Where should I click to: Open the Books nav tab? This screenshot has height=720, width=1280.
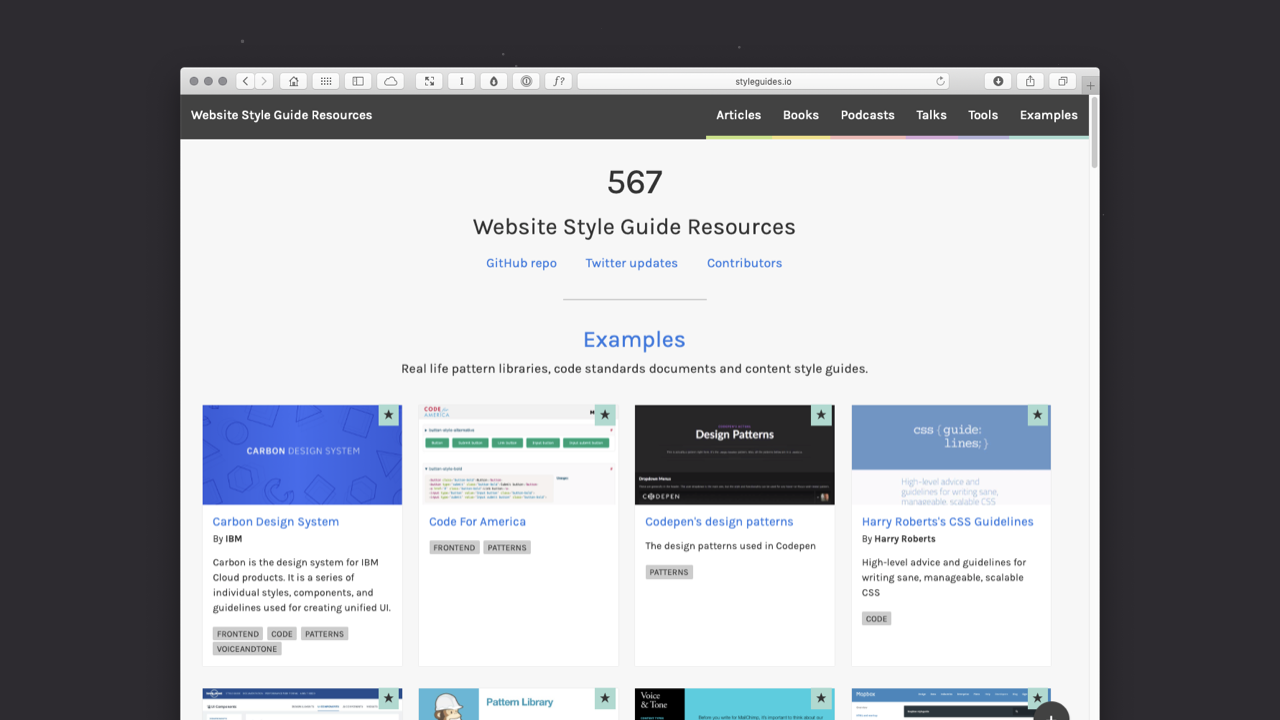point(800,115)
